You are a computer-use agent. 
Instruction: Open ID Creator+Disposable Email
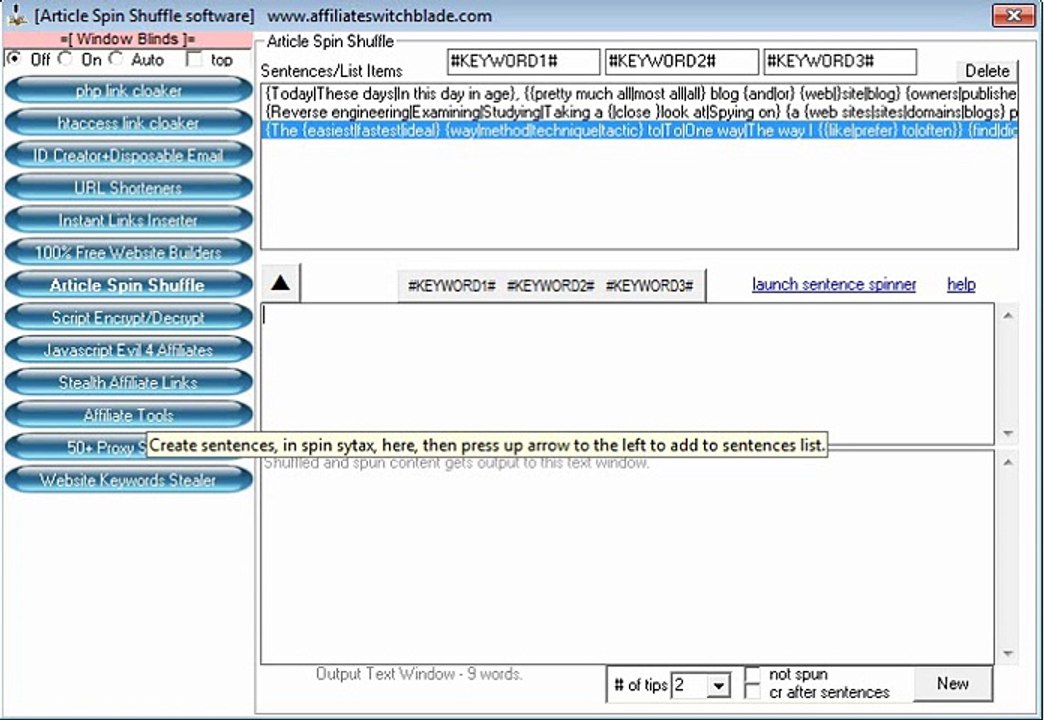pyautogui.click(x=128, y=156)
